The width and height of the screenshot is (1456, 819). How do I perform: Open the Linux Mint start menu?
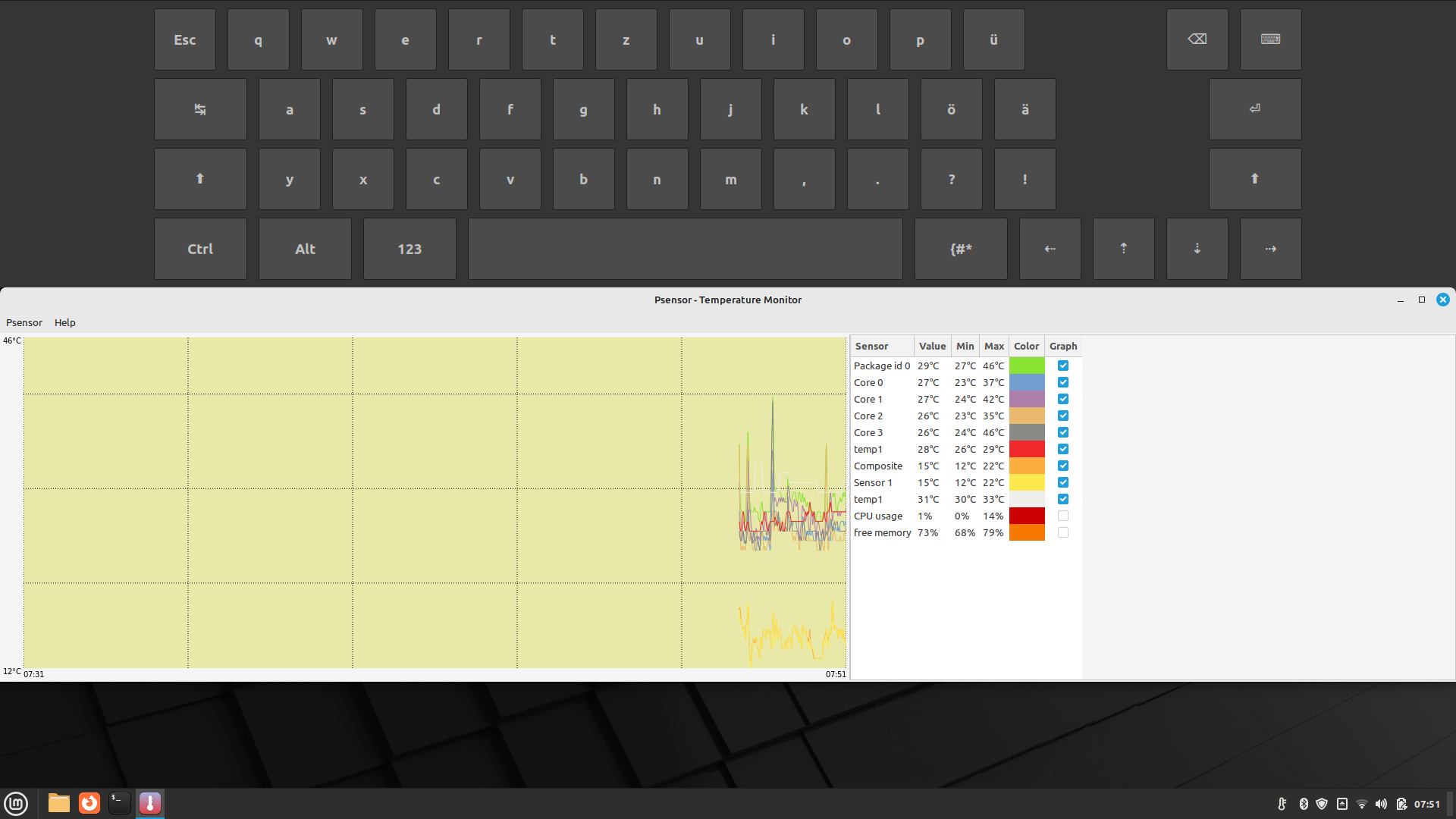click(x=16, y=803)
